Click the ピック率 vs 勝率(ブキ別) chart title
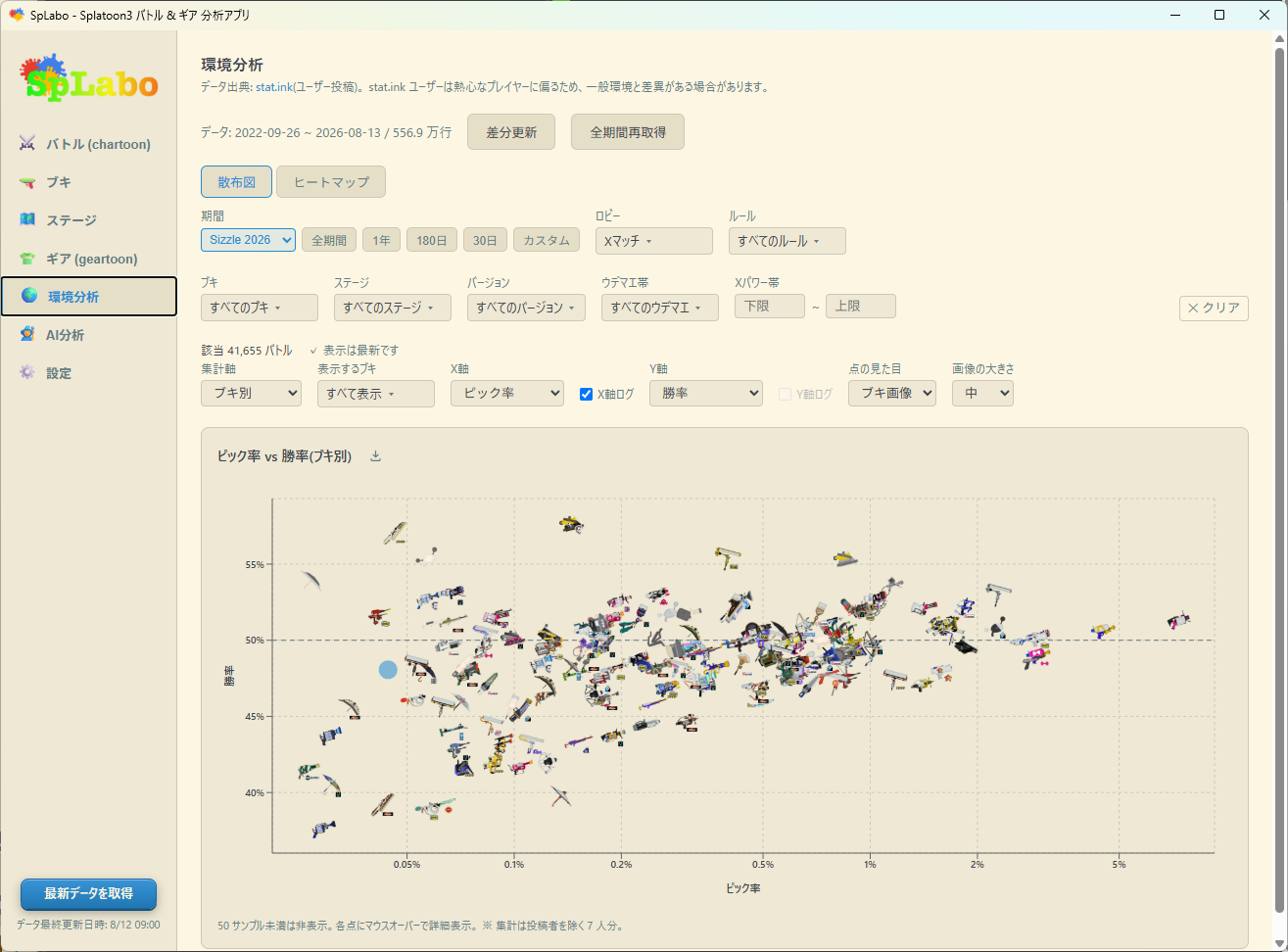This screenshot has height=952, width=1288. [284, 456]
